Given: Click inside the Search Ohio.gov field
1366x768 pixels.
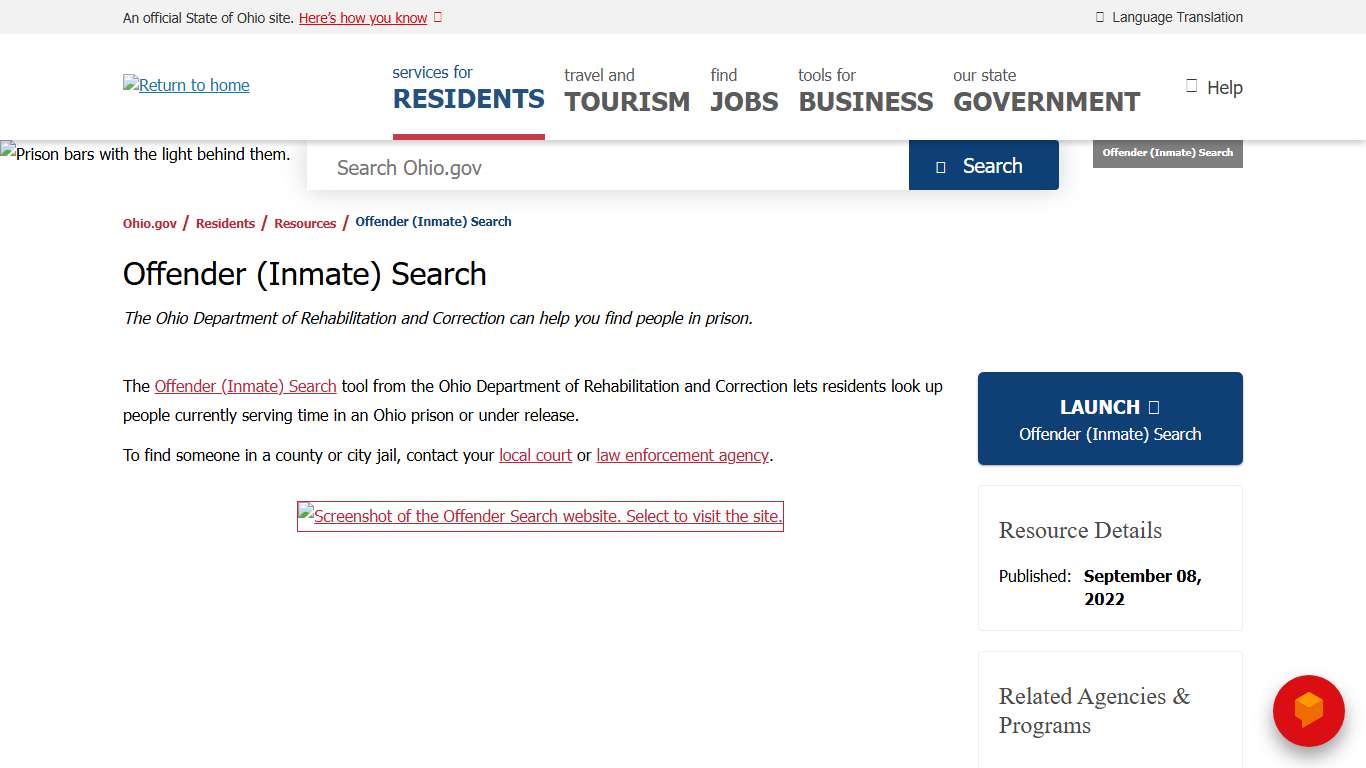Looking at the screenshot, I should (600, 167).
